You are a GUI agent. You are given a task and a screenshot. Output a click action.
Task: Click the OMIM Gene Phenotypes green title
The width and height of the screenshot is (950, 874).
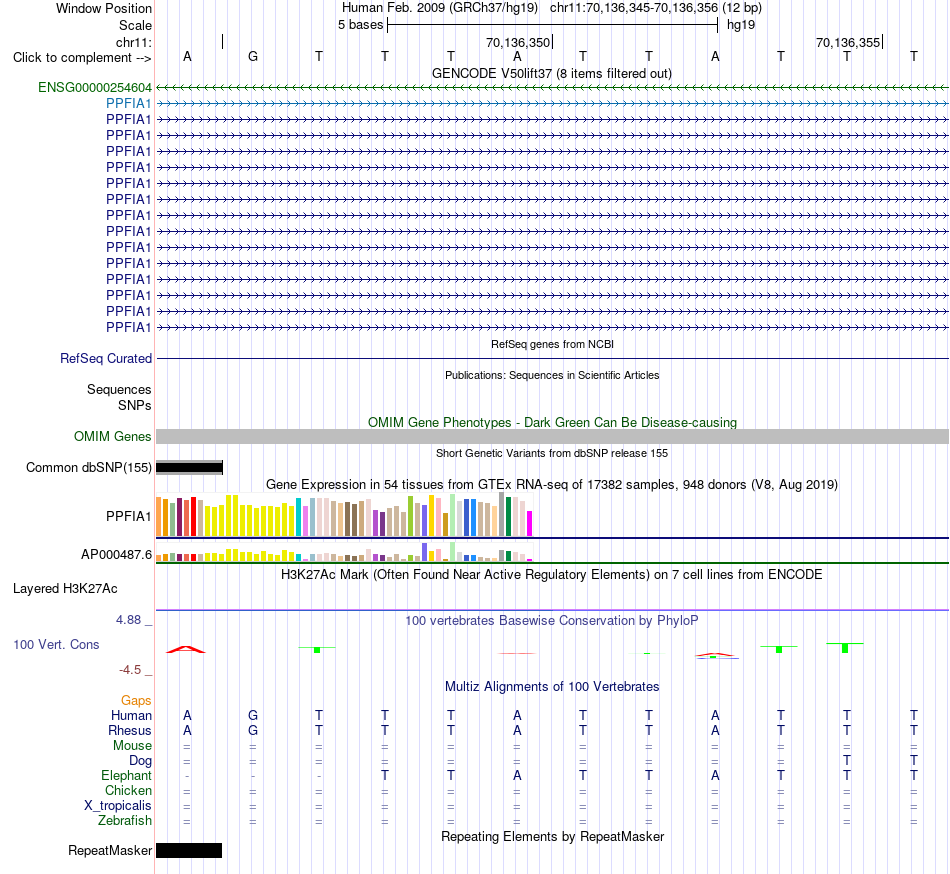click(552, 422)
